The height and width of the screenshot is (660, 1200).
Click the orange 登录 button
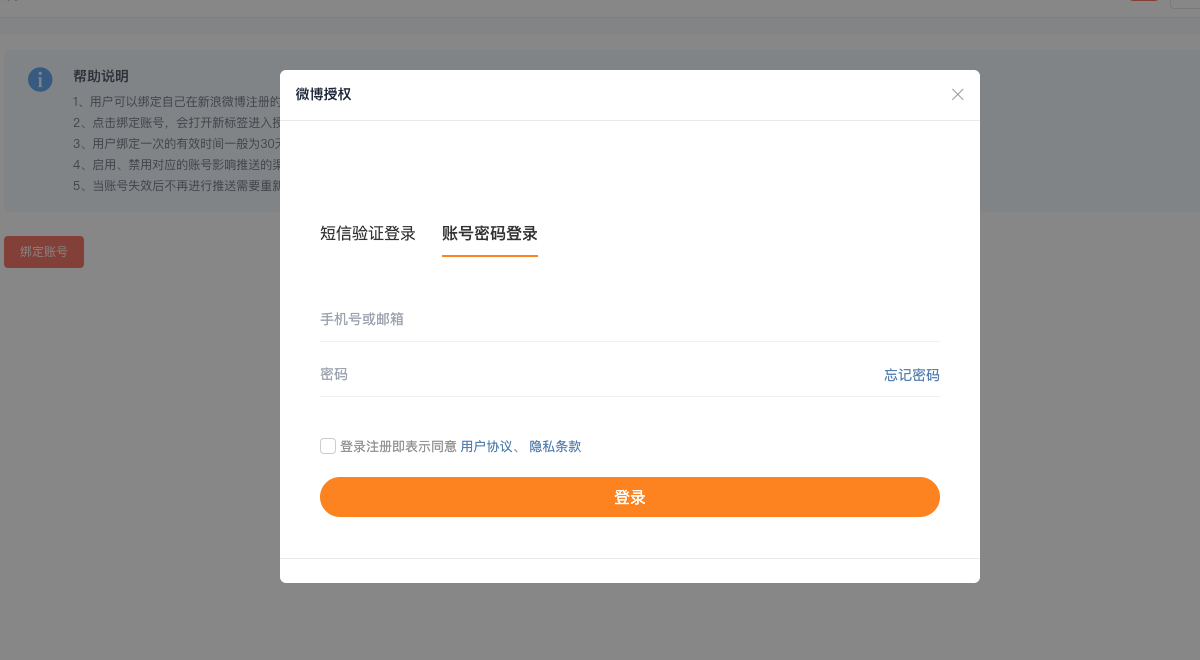click(630, 497)
